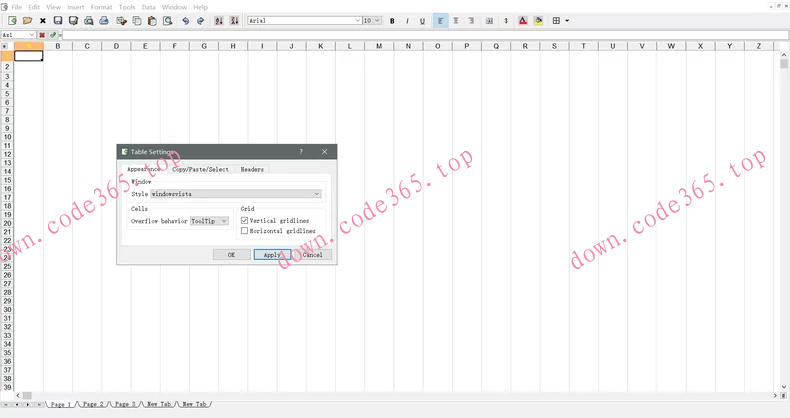This screenshot has width=790, height=418.
Task: Sort ascending using the toolbar icon
Action: pos(219,21)
